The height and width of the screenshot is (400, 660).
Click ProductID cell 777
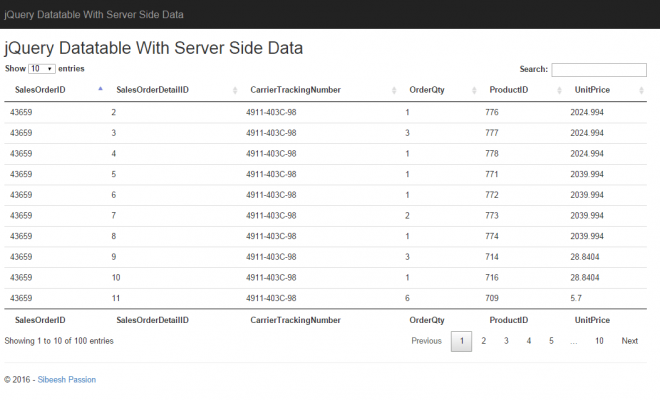492,133
